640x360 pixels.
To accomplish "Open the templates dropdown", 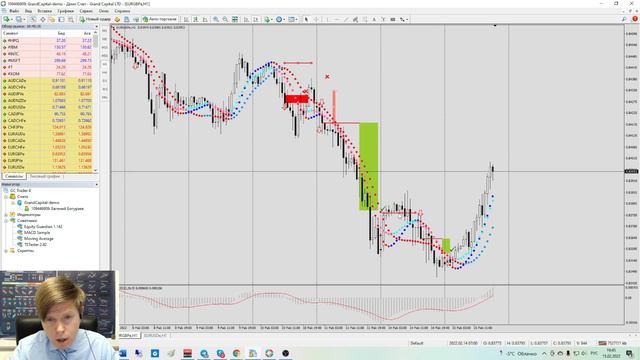I will coord(293,19).
